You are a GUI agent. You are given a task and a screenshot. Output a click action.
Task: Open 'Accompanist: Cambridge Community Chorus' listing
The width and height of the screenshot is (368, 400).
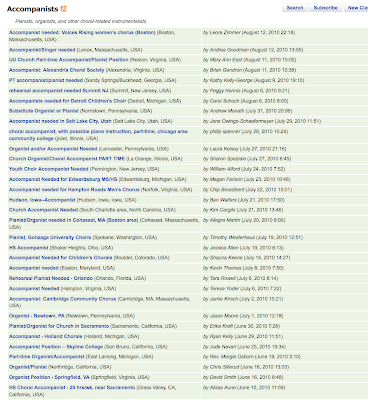63,299
